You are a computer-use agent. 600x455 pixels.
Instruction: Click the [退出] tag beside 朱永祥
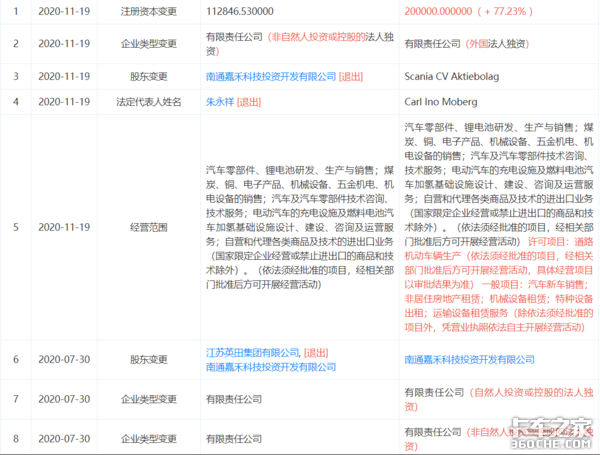pos(249,102)
